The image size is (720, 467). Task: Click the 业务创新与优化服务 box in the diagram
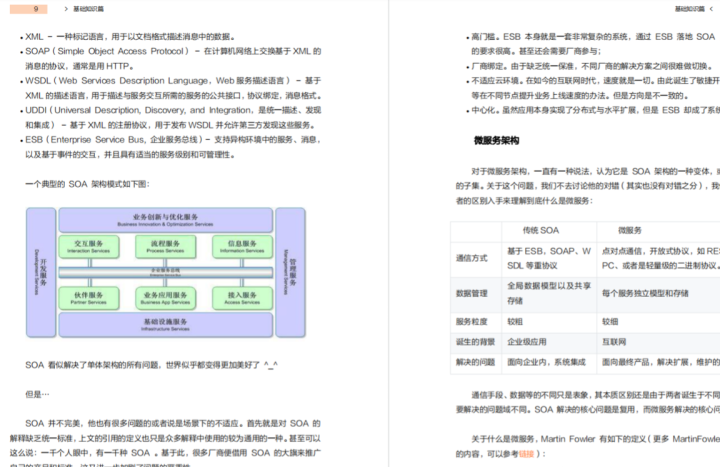click(165, 220)
